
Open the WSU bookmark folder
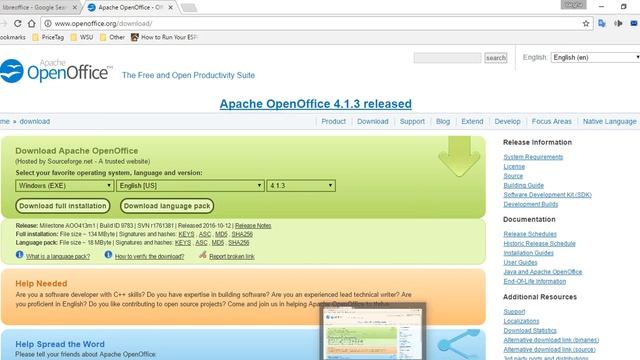click(x=82, y=37)
